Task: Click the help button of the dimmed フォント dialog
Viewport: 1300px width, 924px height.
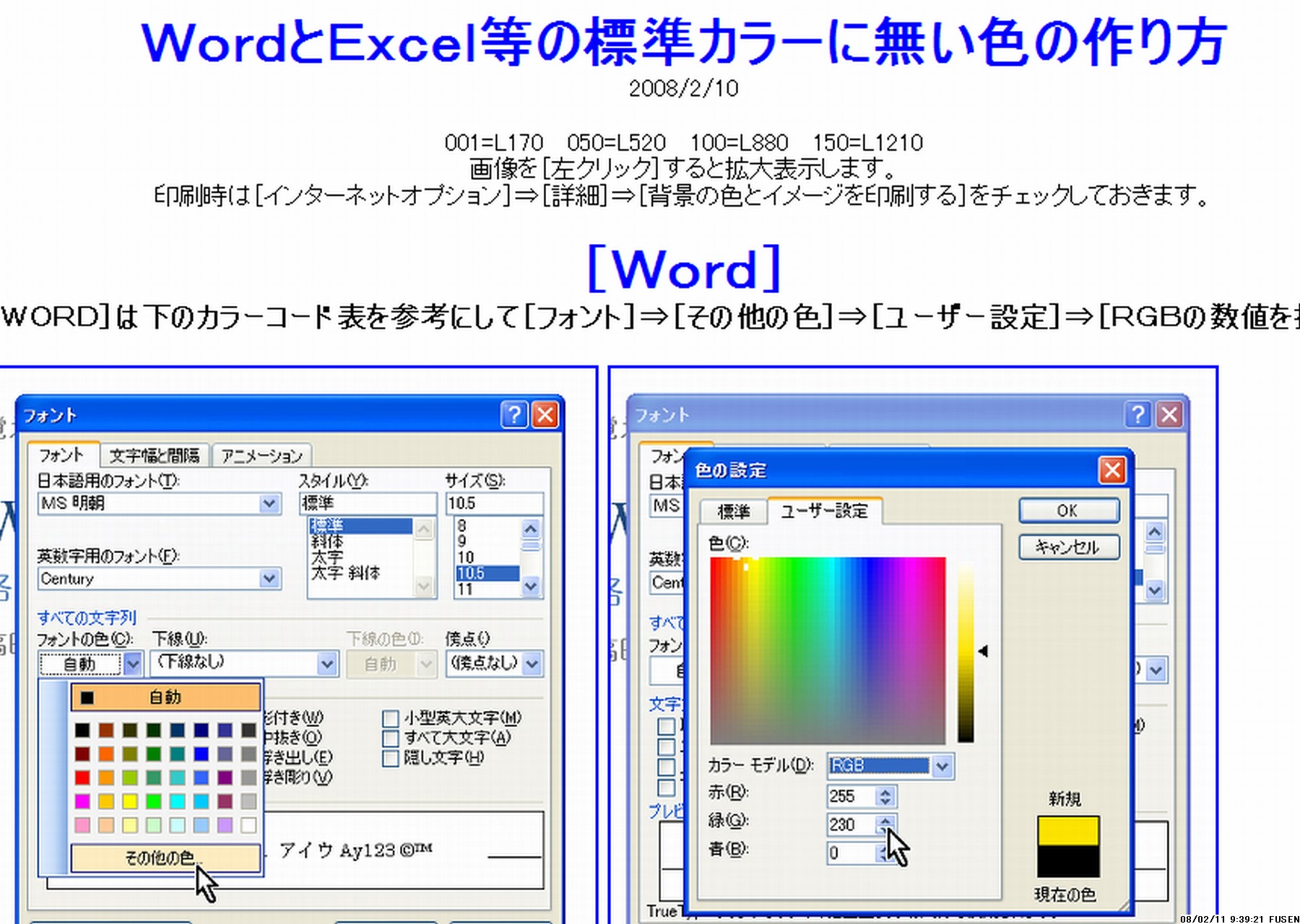Action: pos(1137,414)
